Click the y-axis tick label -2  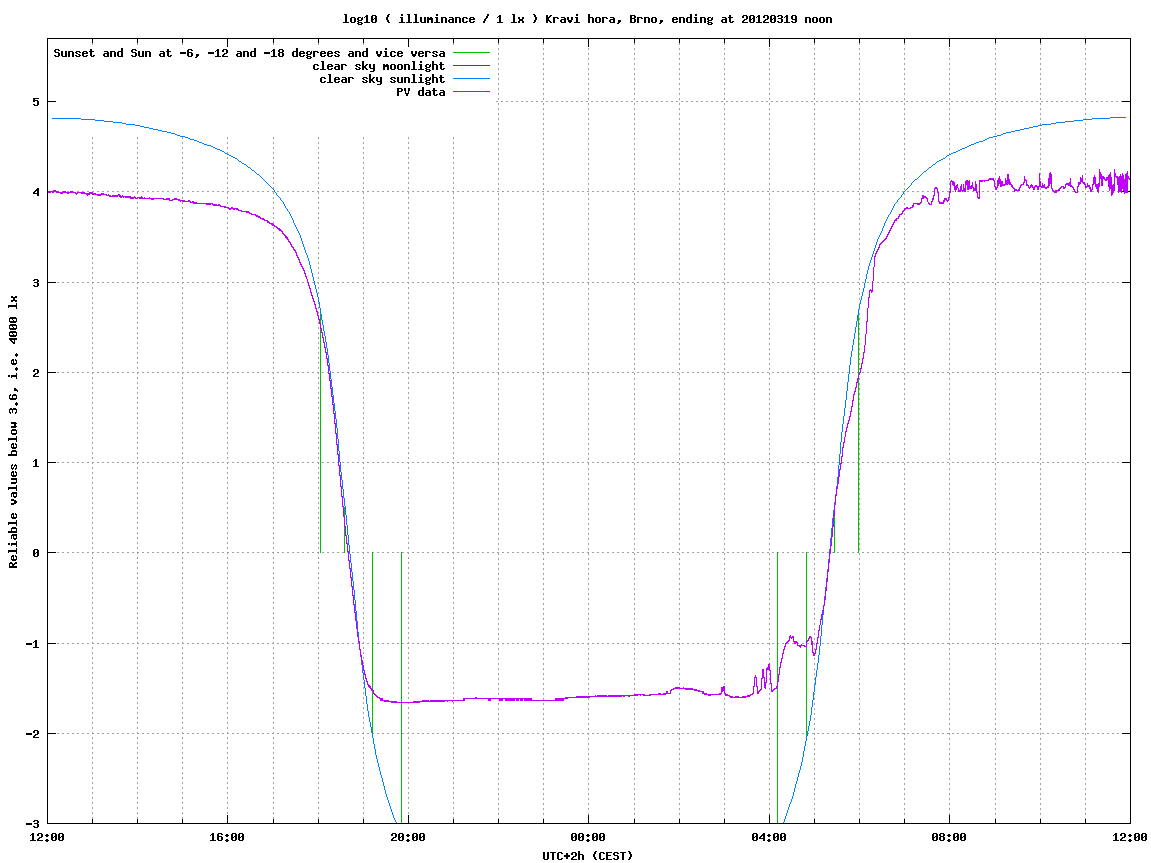click(x=32, y=734)
